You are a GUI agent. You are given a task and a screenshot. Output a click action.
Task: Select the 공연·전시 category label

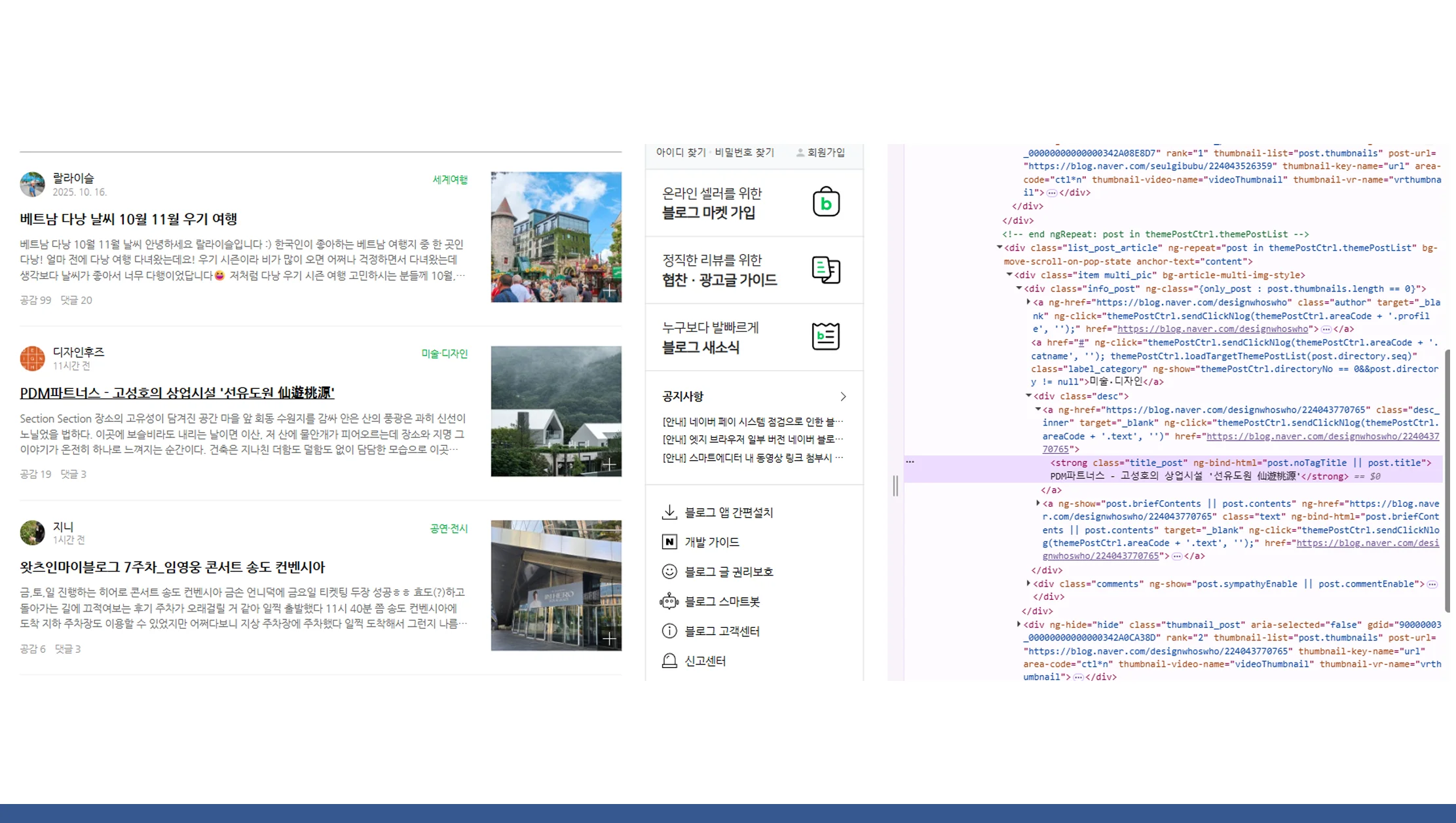point(450,528)
